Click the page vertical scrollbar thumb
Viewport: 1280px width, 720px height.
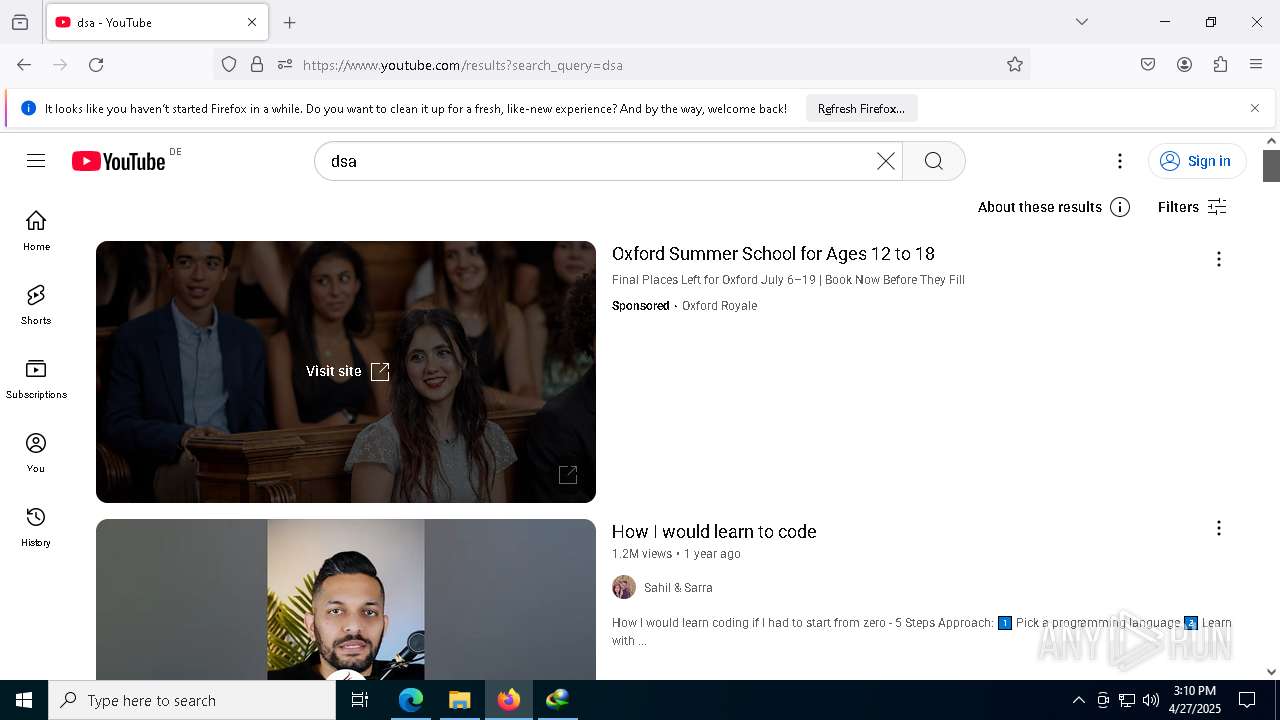tap(1272, 166)
